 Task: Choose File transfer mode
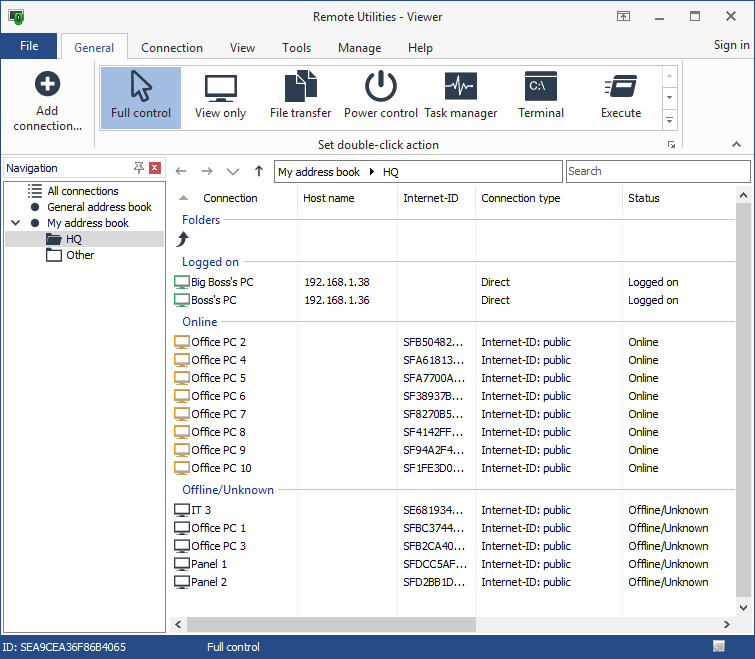[300, 98]
